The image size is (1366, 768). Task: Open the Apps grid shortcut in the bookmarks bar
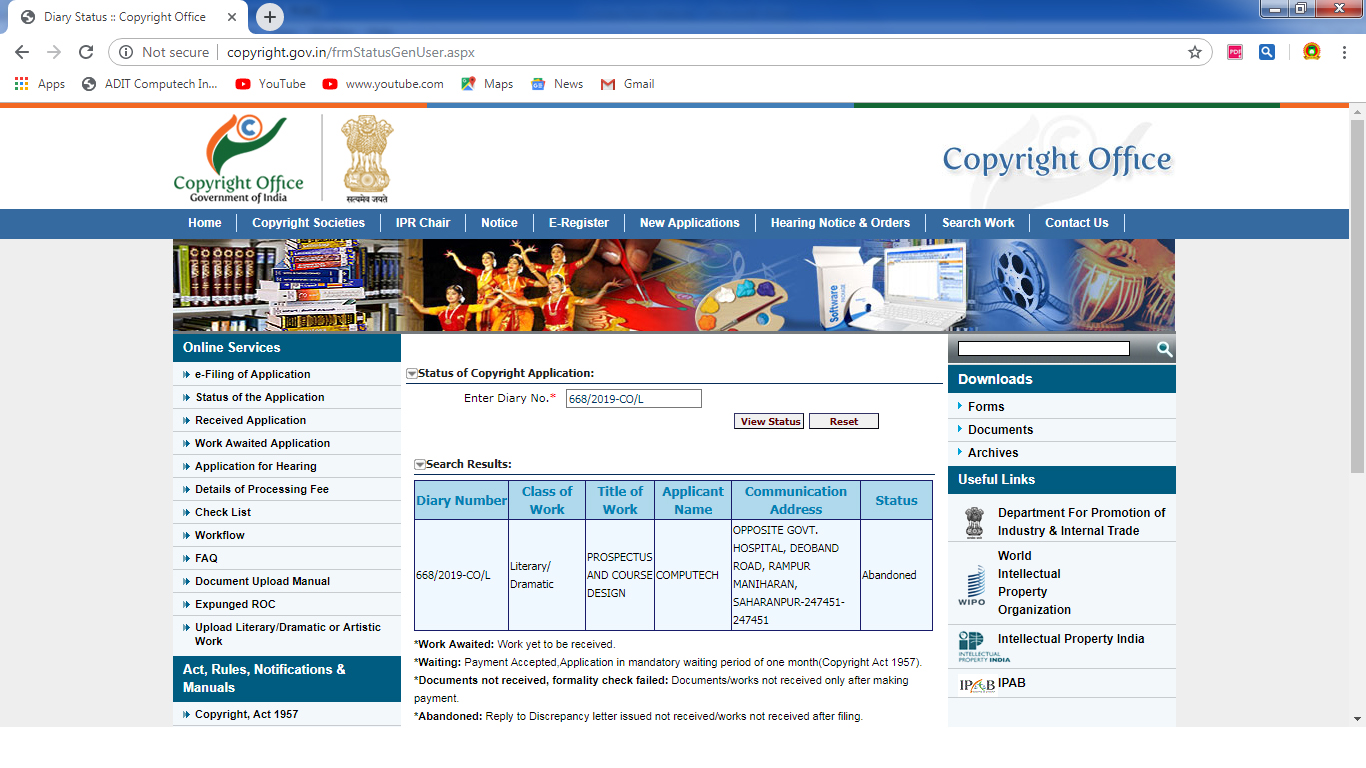(x=40, y=84)
